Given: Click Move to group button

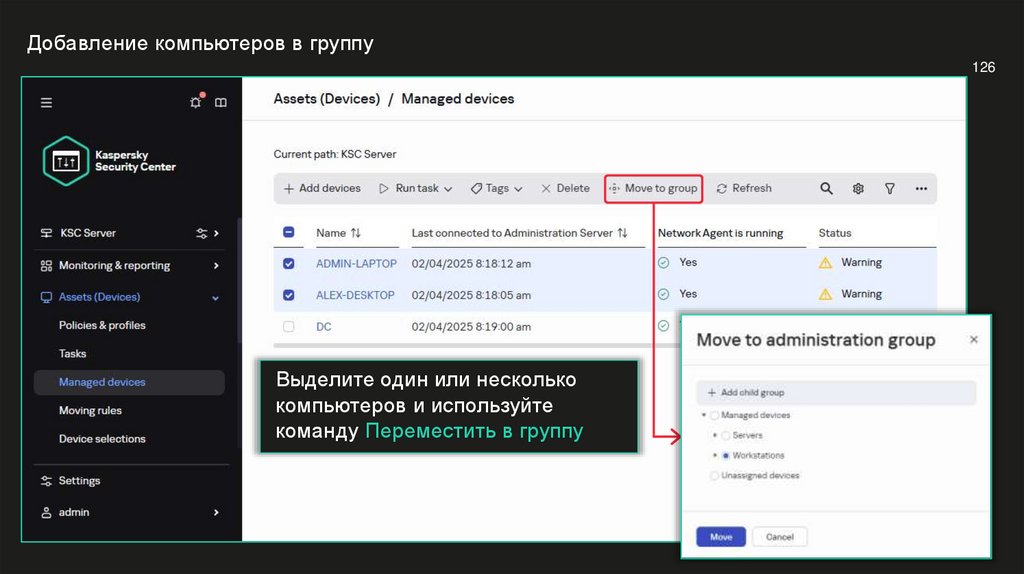Looking at the screenshot, I should [653, 188].
